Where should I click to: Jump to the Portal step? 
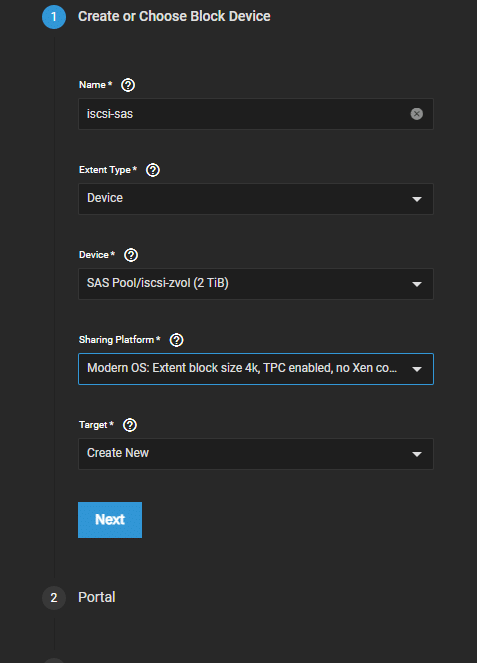pyautogui.click(x=96, y=597)
